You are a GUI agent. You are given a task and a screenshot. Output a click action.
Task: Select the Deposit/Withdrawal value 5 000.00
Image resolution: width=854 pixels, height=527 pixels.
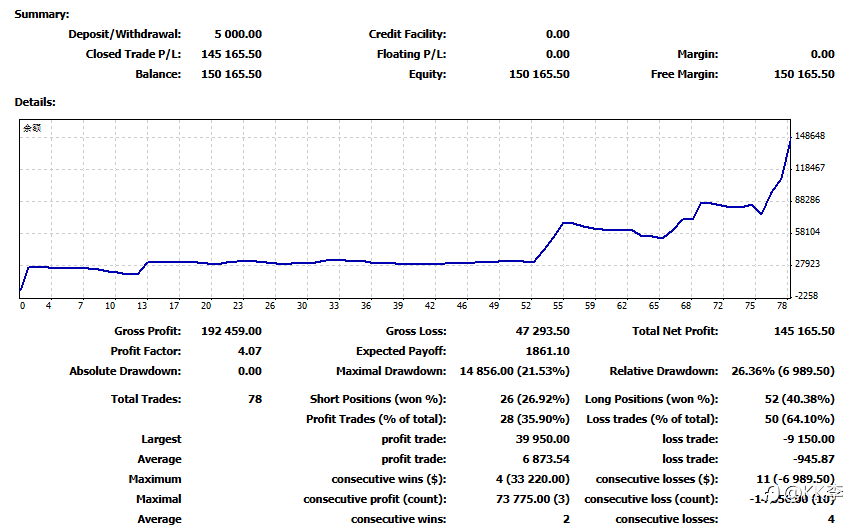[238, 34]
